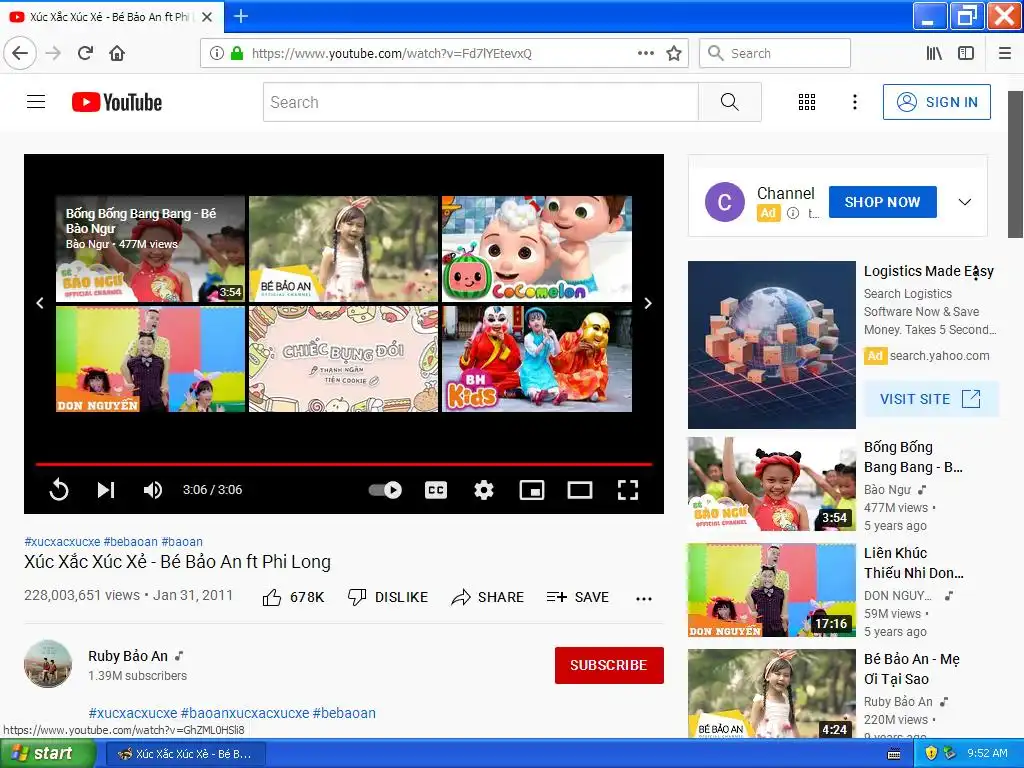Open player settings gear
The width and height of the screenshot is (1024, 768).
[x=484, y=490]
